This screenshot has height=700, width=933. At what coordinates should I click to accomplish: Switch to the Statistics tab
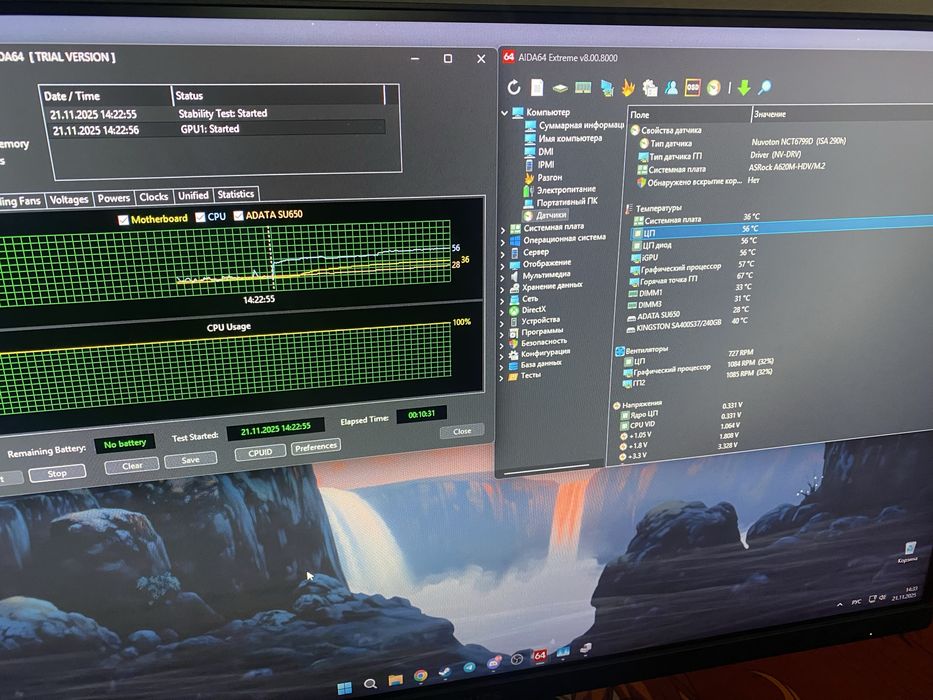236,194
